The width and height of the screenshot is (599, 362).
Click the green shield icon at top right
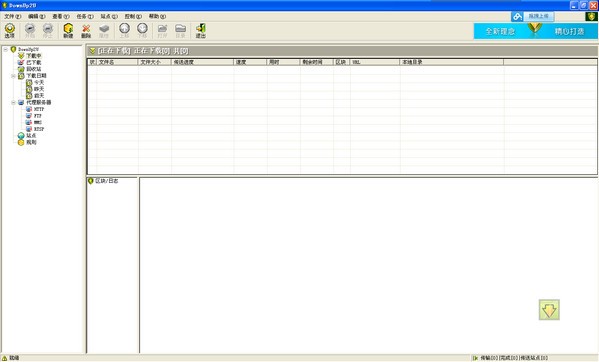click(x=591, y=16)
